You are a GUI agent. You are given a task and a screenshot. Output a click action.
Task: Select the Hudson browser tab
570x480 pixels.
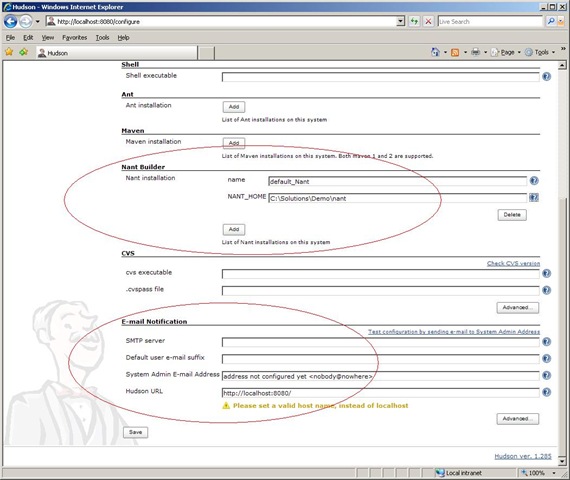(x=117, y=53)
